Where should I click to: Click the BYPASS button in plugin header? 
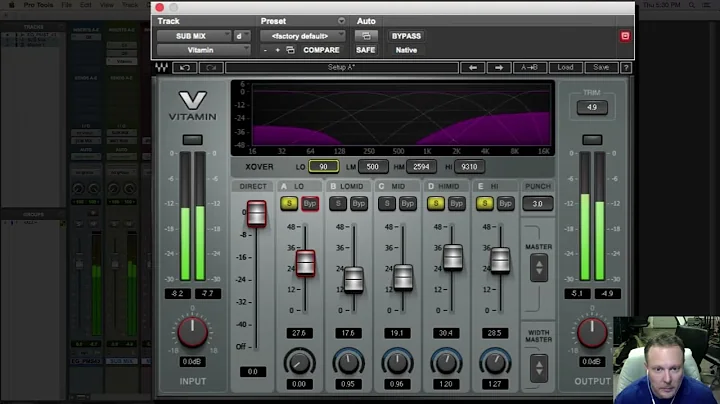pyautogui.click(x=406, y=36)
